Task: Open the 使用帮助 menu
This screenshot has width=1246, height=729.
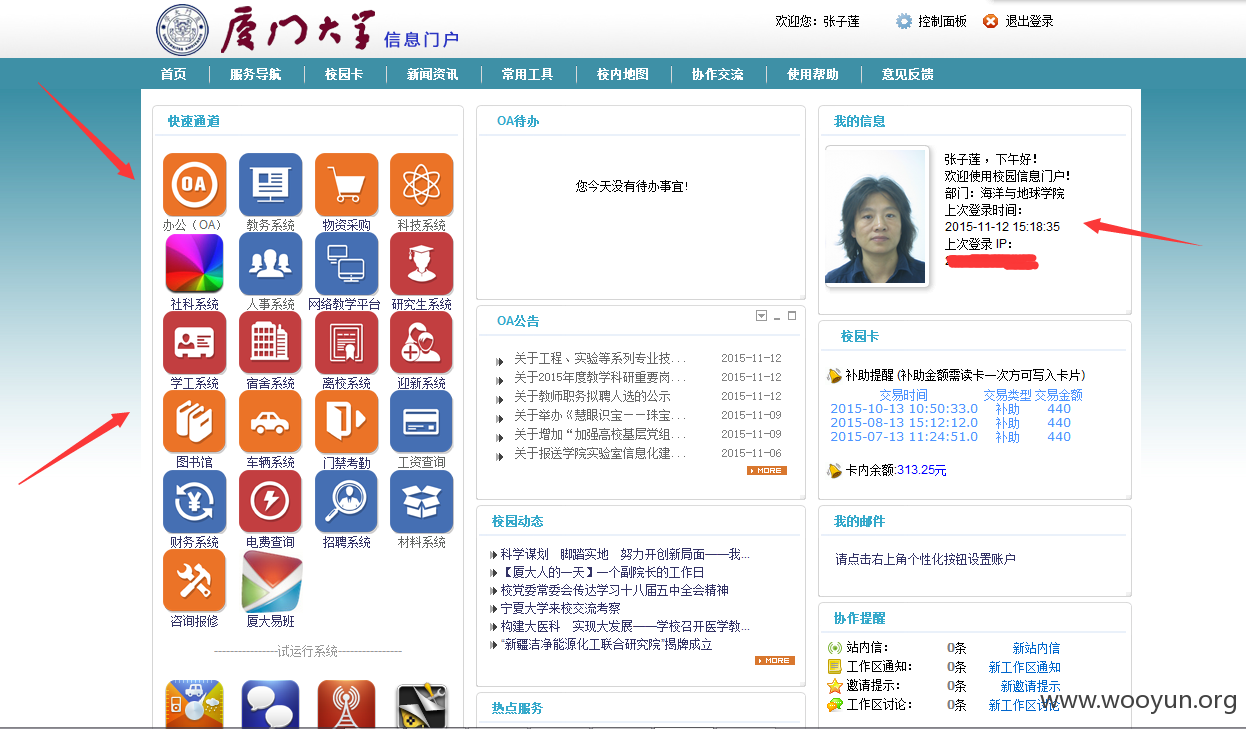Action: (812, 74)
